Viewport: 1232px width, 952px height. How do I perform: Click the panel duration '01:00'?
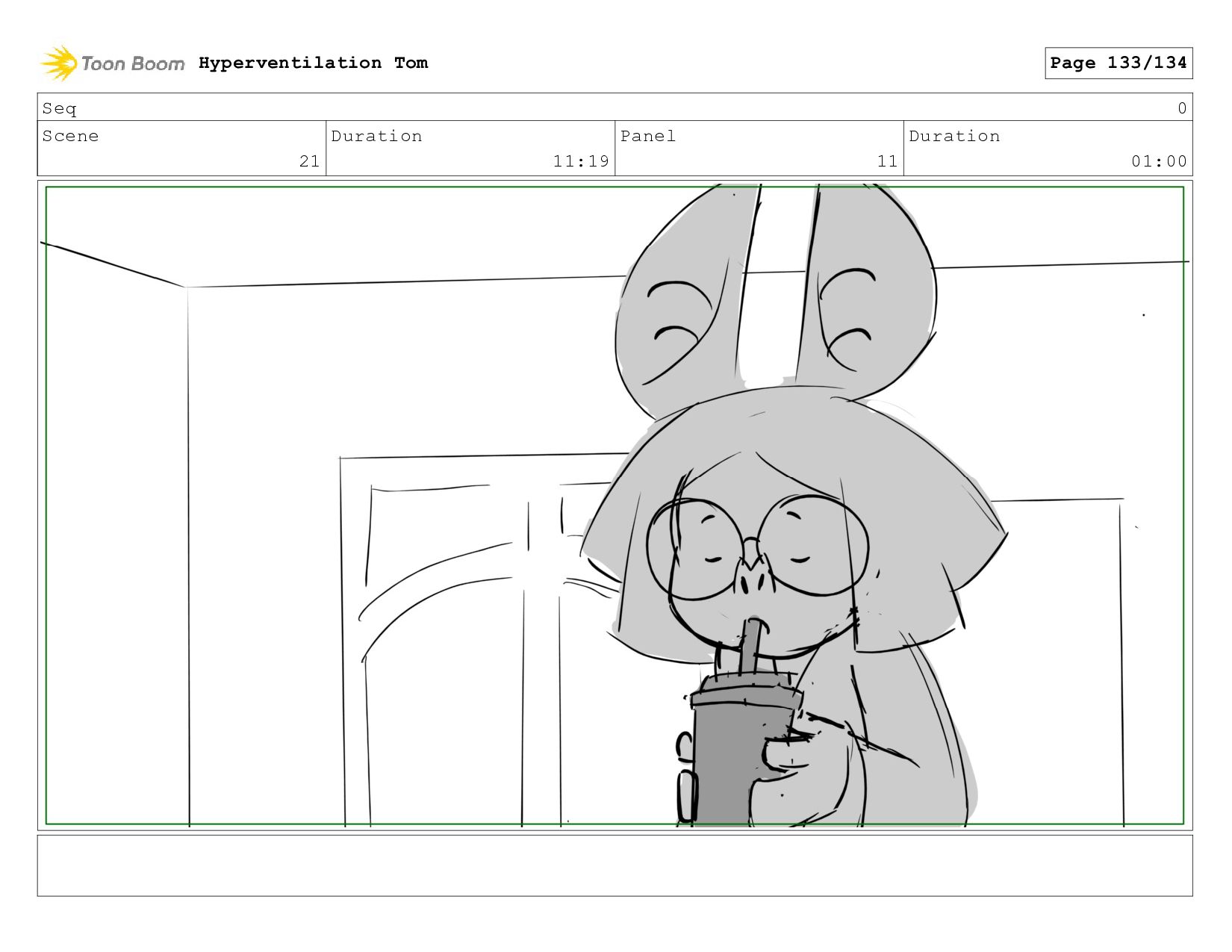1159,161
